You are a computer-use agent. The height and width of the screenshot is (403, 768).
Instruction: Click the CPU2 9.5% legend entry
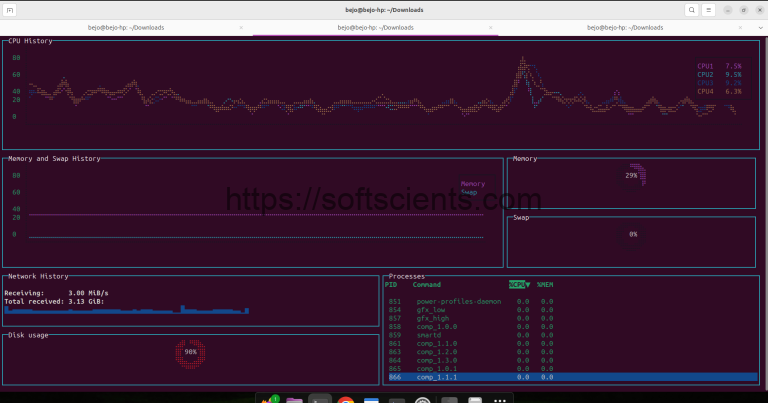pyautogui.click(x=719, y=75)
